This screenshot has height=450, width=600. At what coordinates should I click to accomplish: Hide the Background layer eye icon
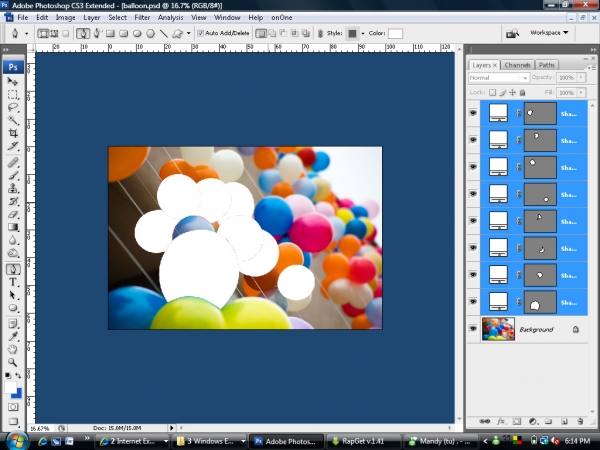(473, 329)
